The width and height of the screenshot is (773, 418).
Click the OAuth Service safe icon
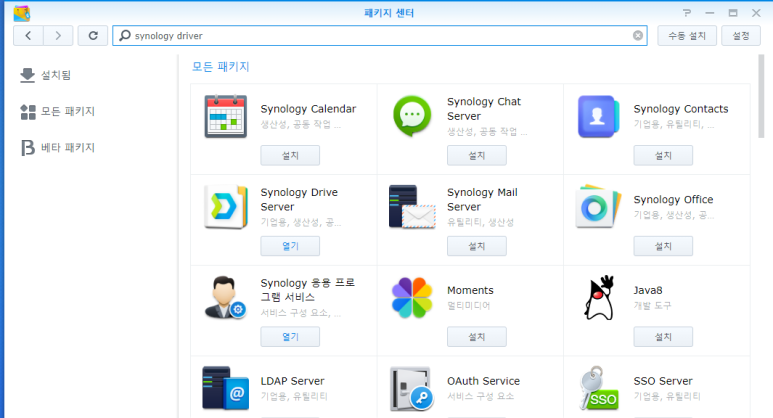[x=412, y=388]
